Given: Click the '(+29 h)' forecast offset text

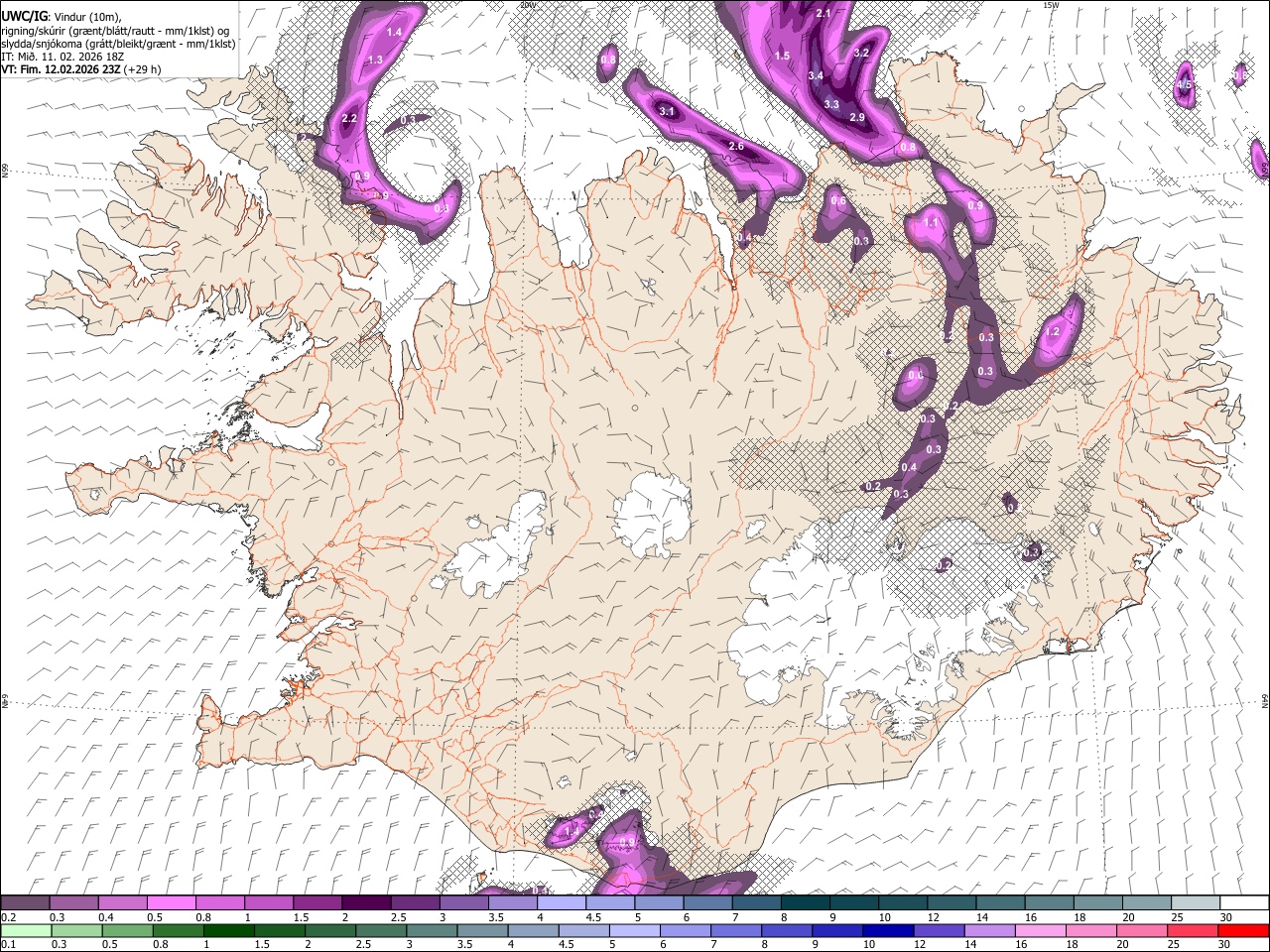Looking at the screenshot, I should pyautogui.click(x=143, y=69).
